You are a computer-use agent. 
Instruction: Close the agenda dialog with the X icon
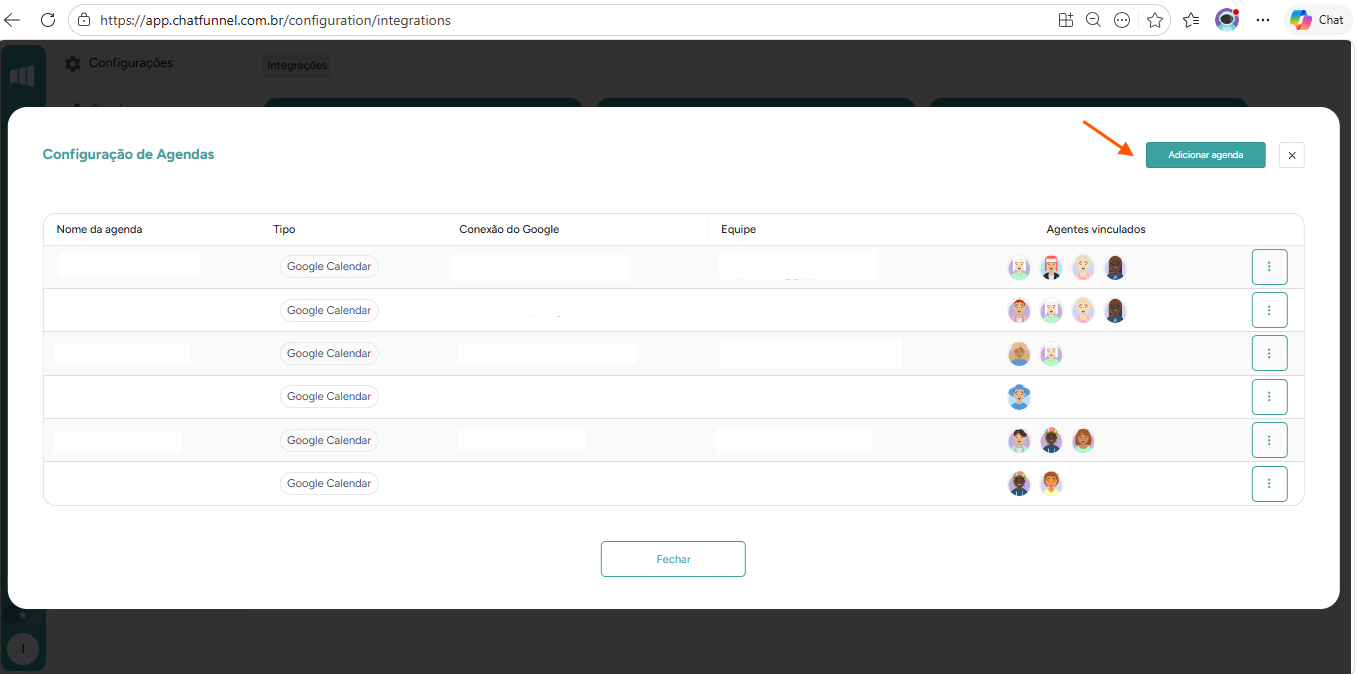tap(1292, 155)
